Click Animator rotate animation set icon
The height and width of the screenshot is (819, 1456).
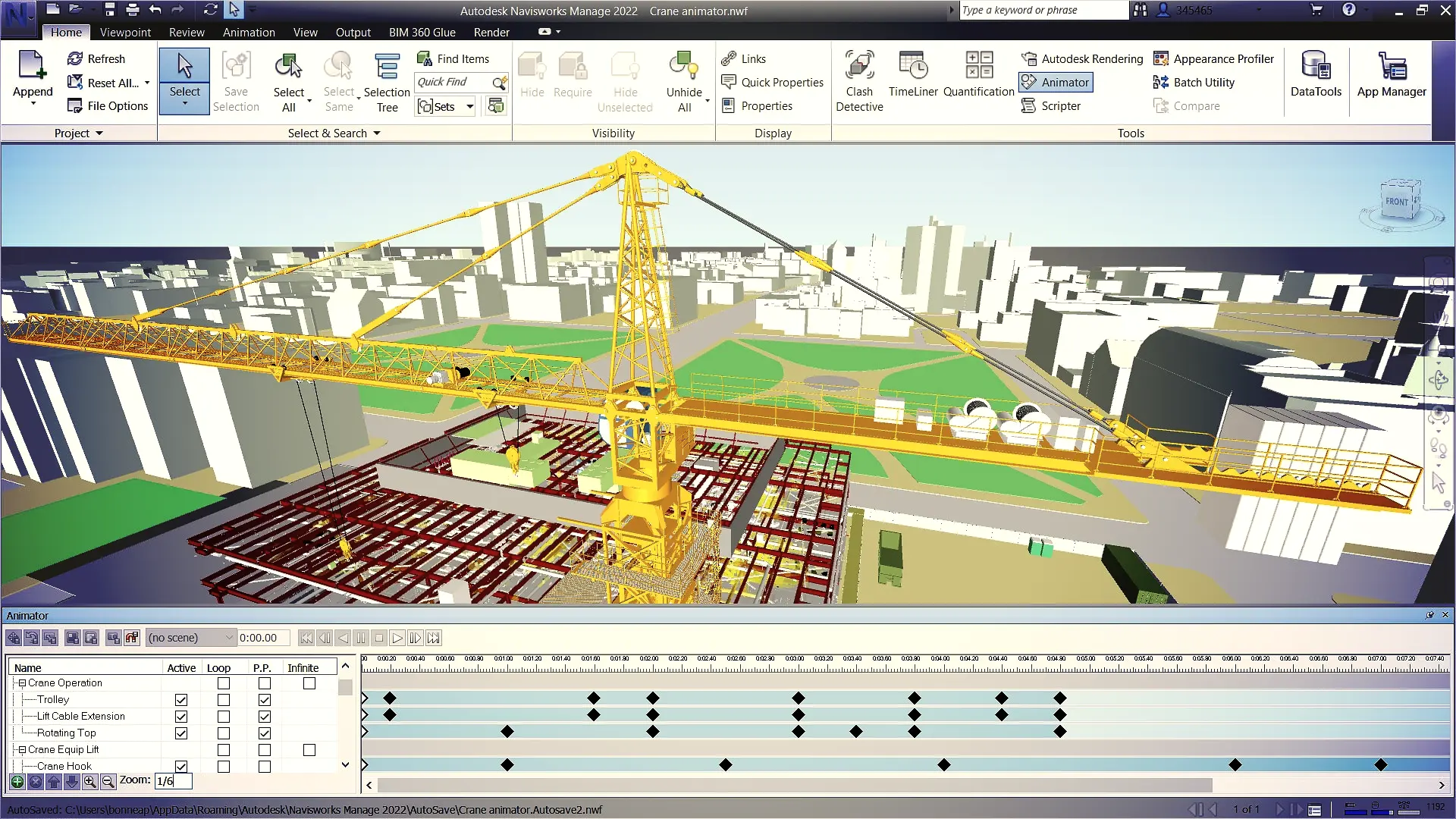[32, 638]
